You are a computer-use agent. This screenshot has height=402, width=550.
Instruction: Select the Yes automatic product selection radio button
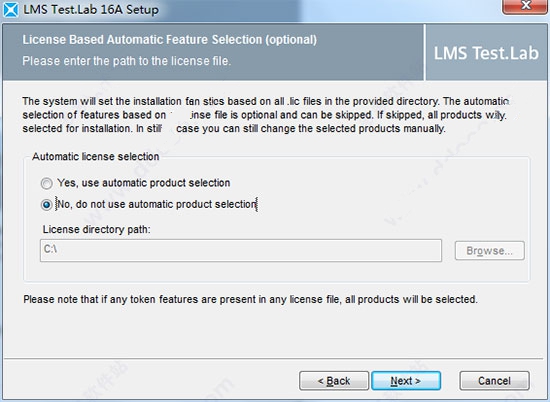(x=46, y=183)
